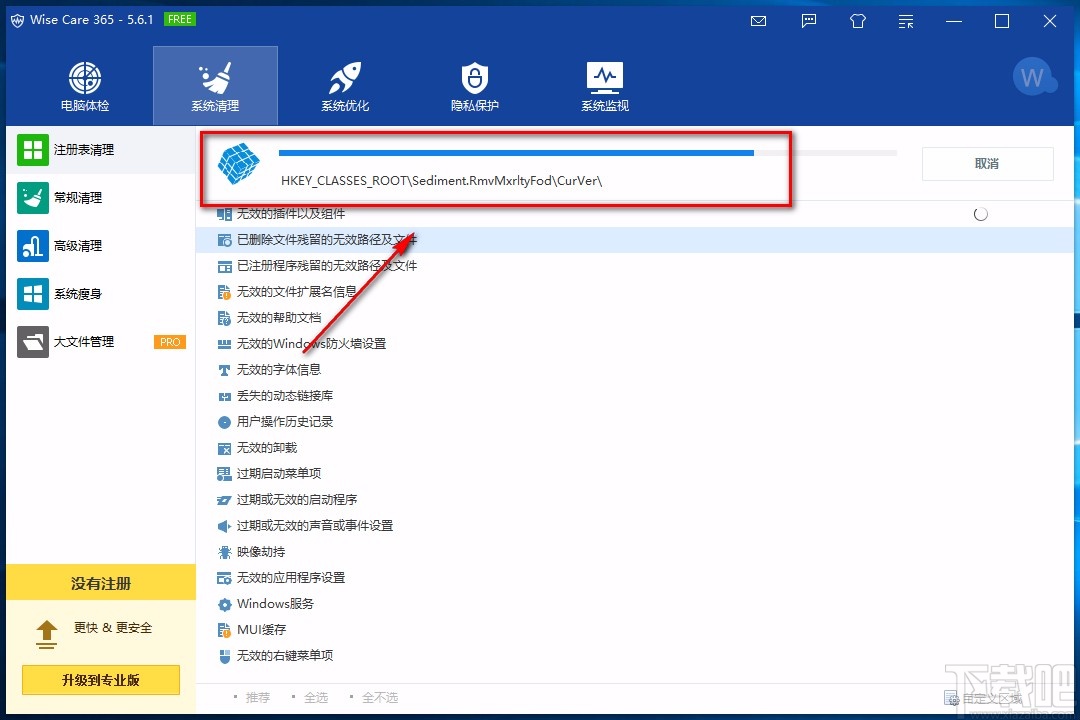The image size is (1080, 720).
Task: Select the 映像劫持 text
Action: coord(261,552)
